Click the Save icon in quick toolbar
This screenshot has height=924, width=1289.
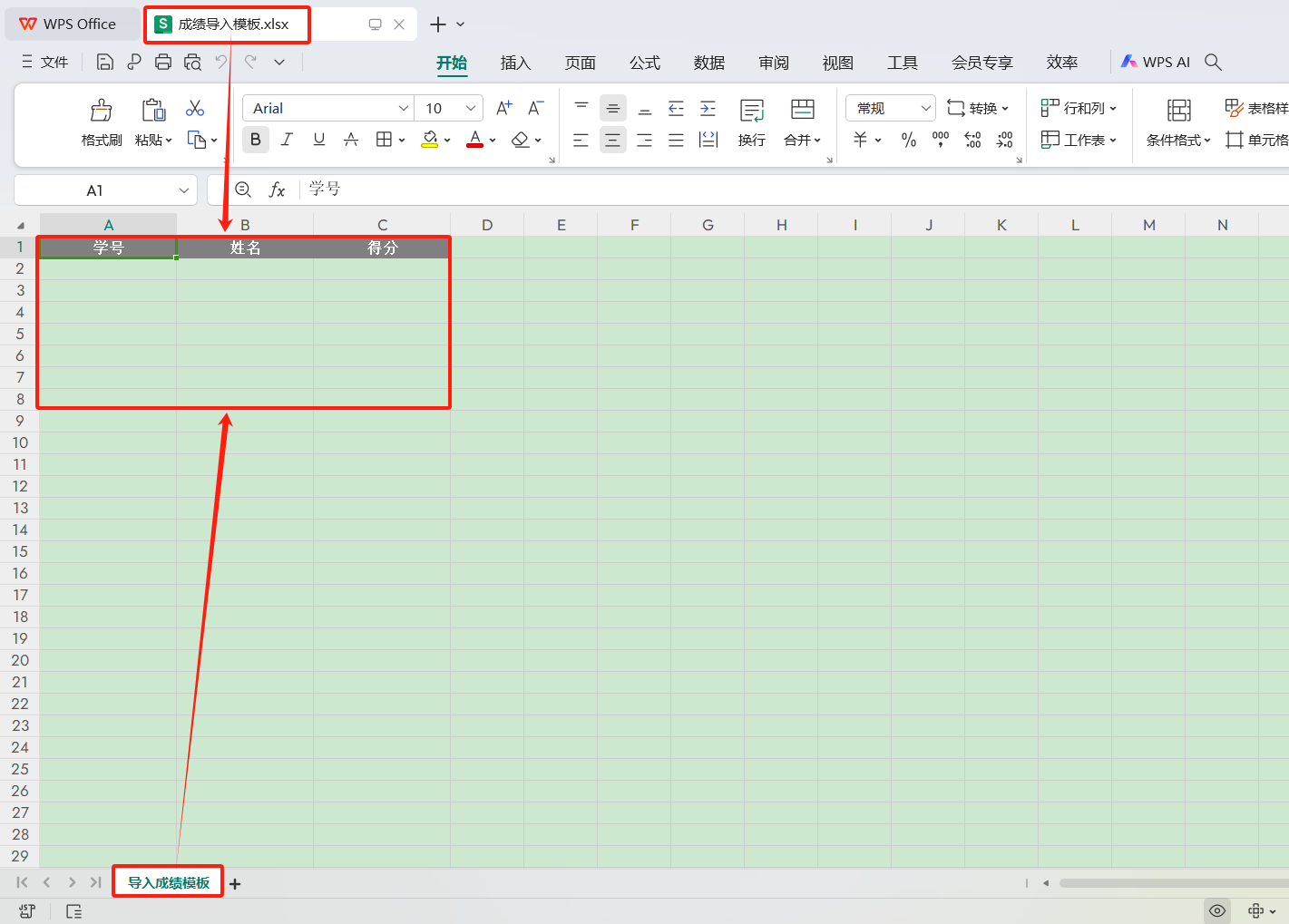pos(105,62)
